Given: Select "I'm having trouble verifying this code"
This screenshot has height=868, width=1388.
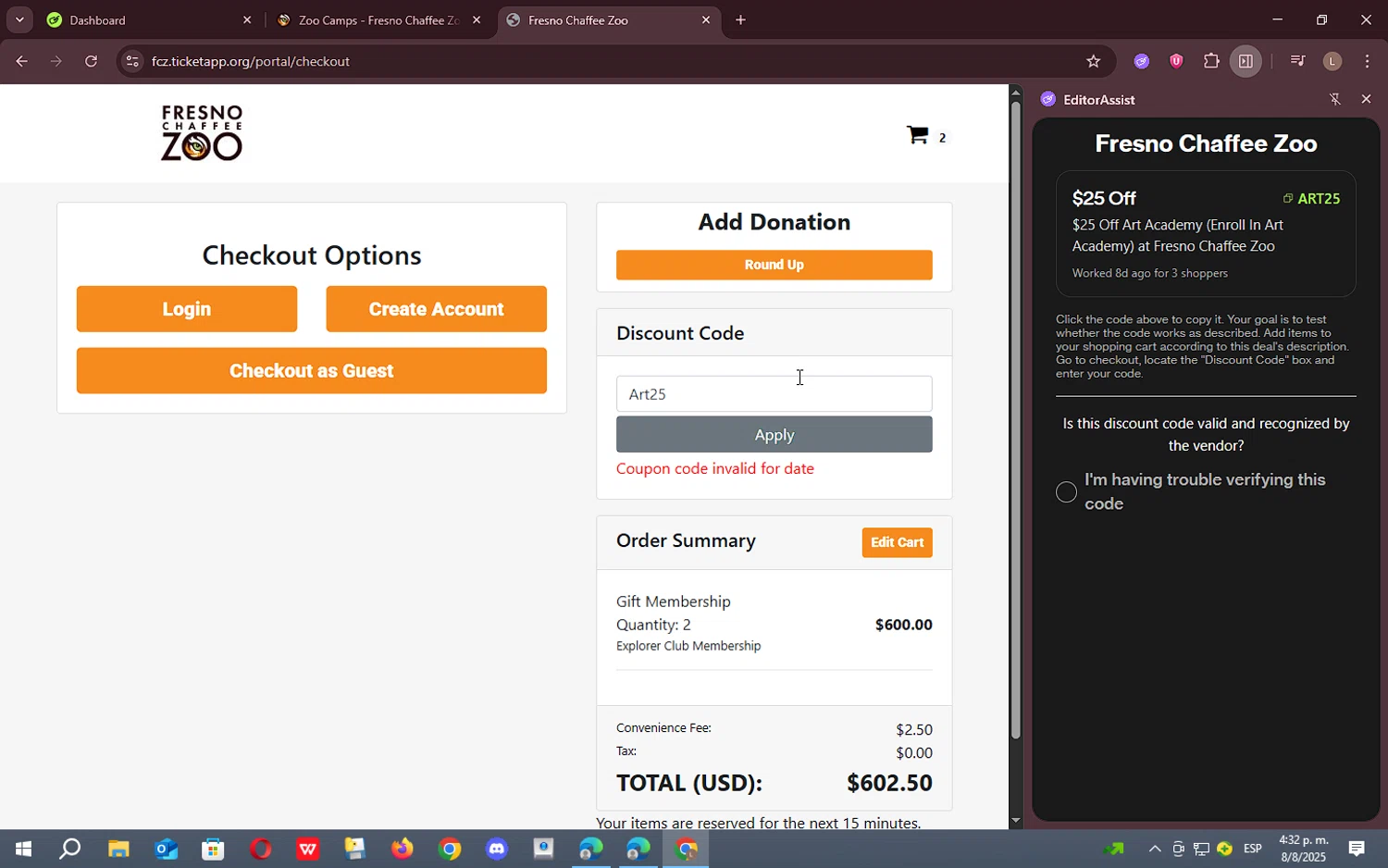Looking at the screenshot, I should (x=1066, y=492).
